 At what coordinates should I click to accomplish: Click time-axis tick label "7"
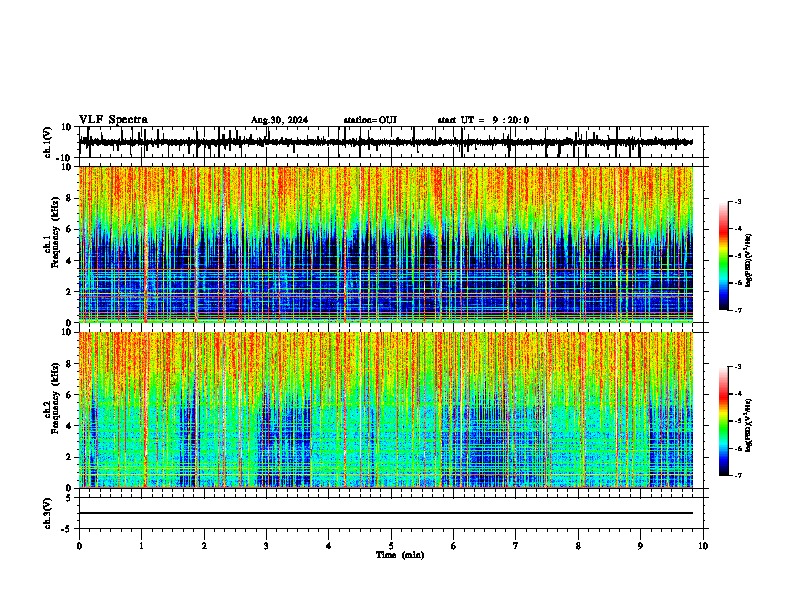tap(516, 546)
